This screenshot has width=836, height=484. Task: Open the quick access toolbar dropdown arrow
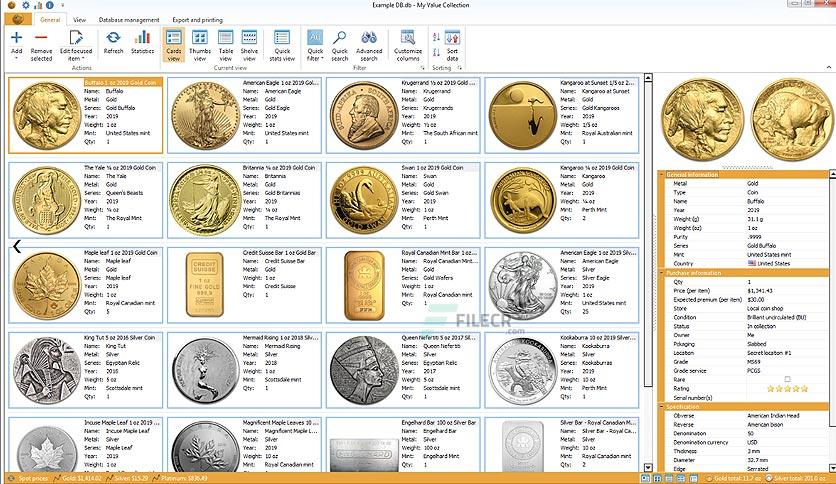coord(62,5)
